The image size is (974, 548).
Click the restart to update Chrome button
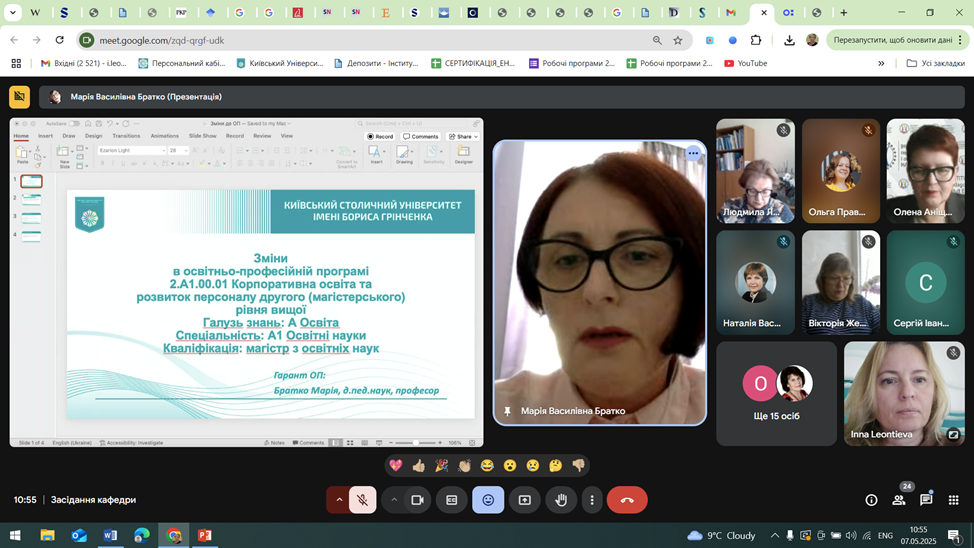click(893, 40)
